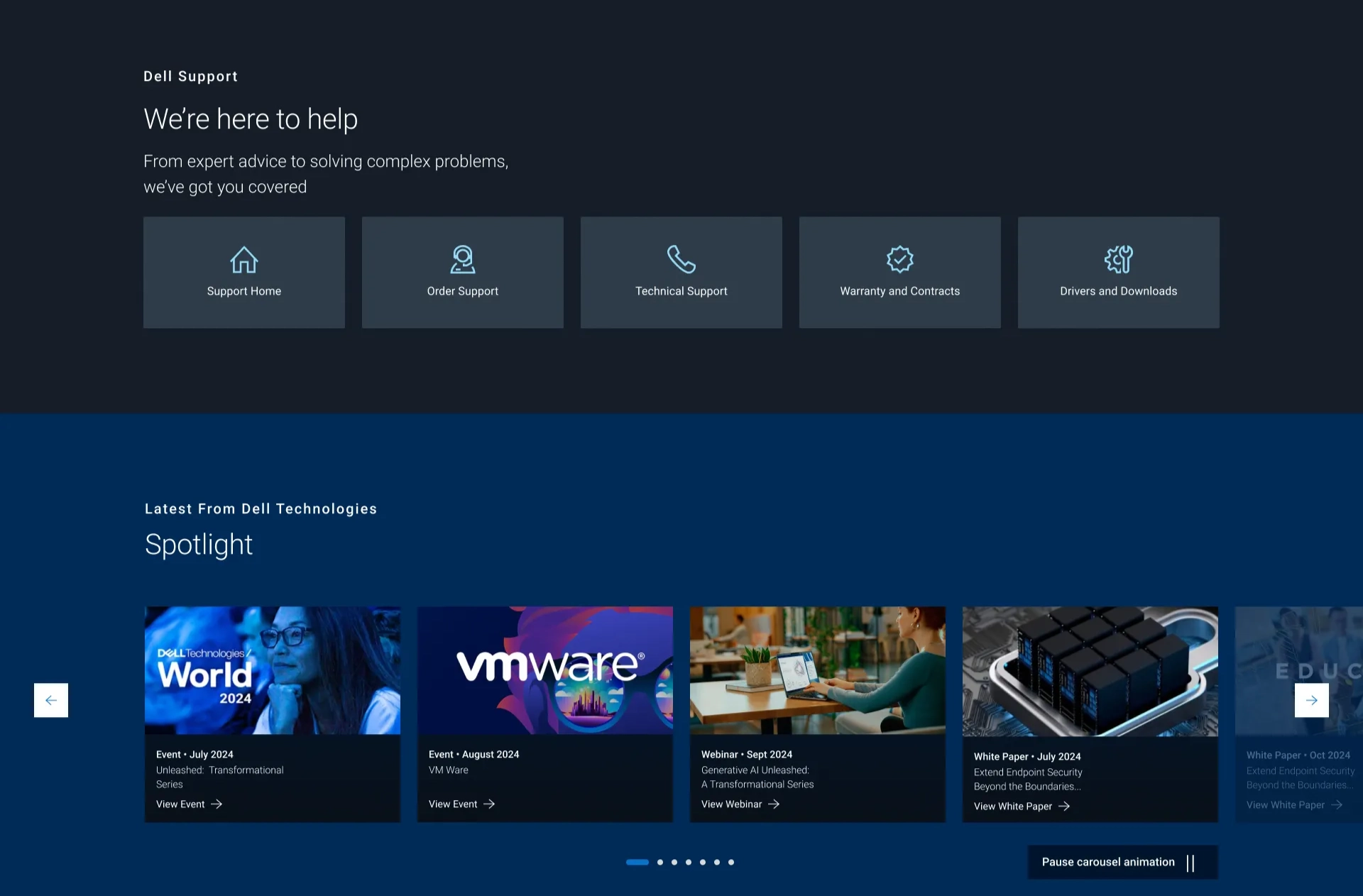Select the Drivers and Downloads label
This screenshot has width=1363, height=896.
(x=1119, y=291)
